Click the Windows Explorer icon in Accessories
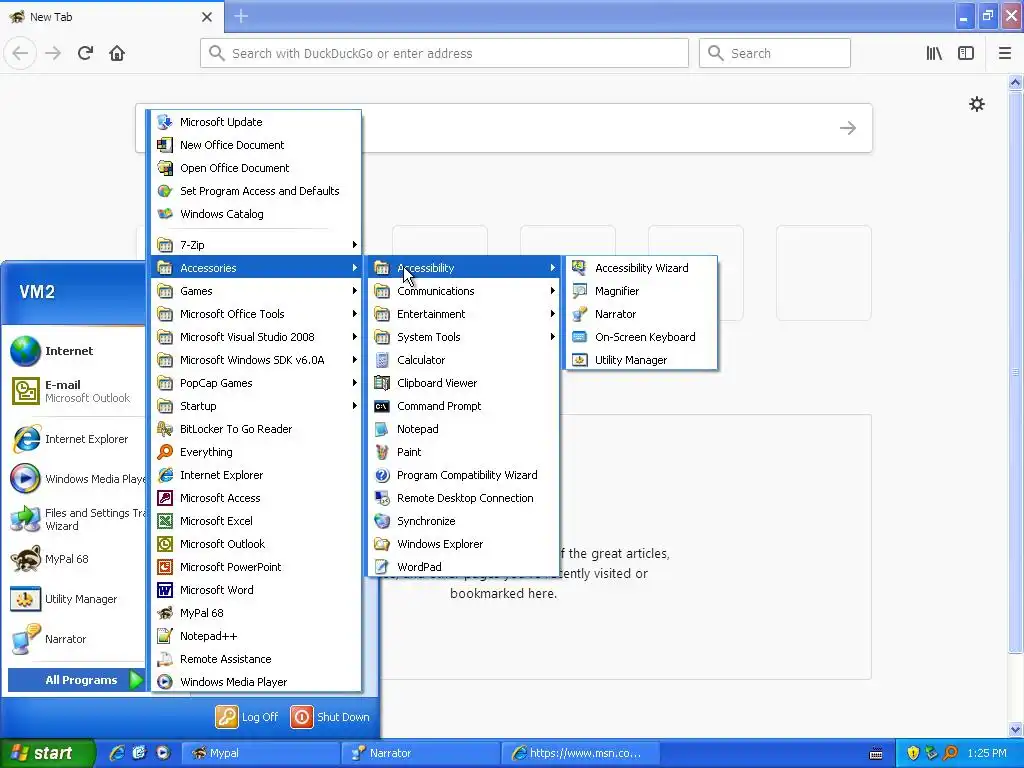Screen dimensions: 1024x768 point(382,544)
